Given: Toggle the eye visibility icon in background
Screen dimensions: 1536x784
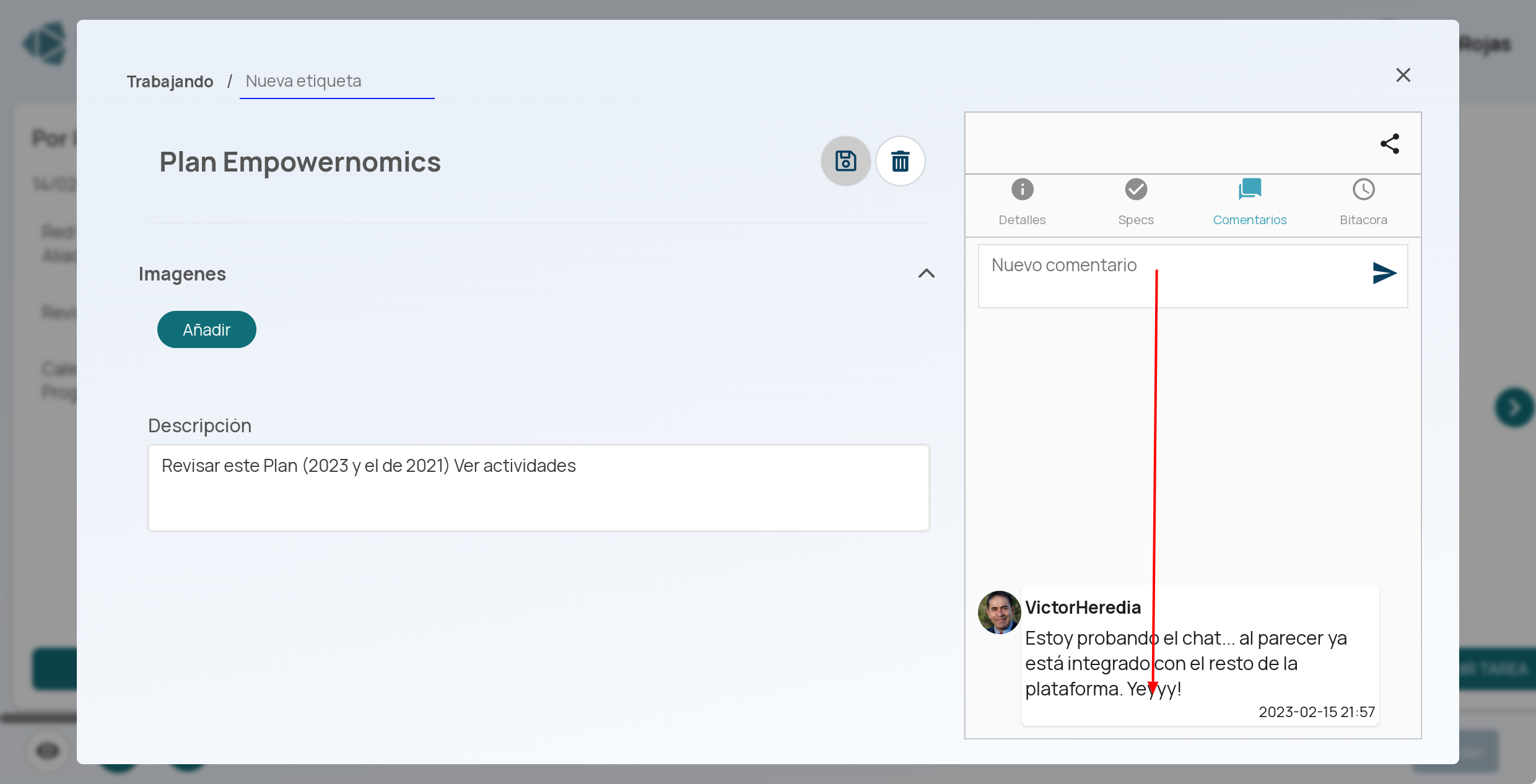Looking at the screenshot, I should (48, 751).
